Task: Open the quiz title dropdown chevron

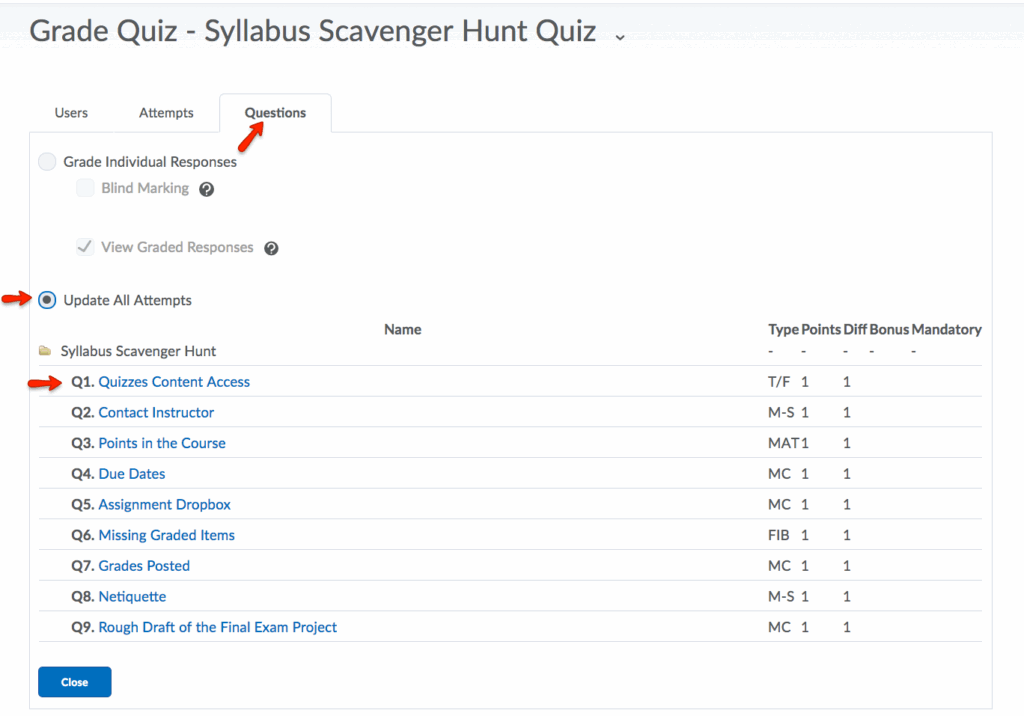Action: [620, 36]
